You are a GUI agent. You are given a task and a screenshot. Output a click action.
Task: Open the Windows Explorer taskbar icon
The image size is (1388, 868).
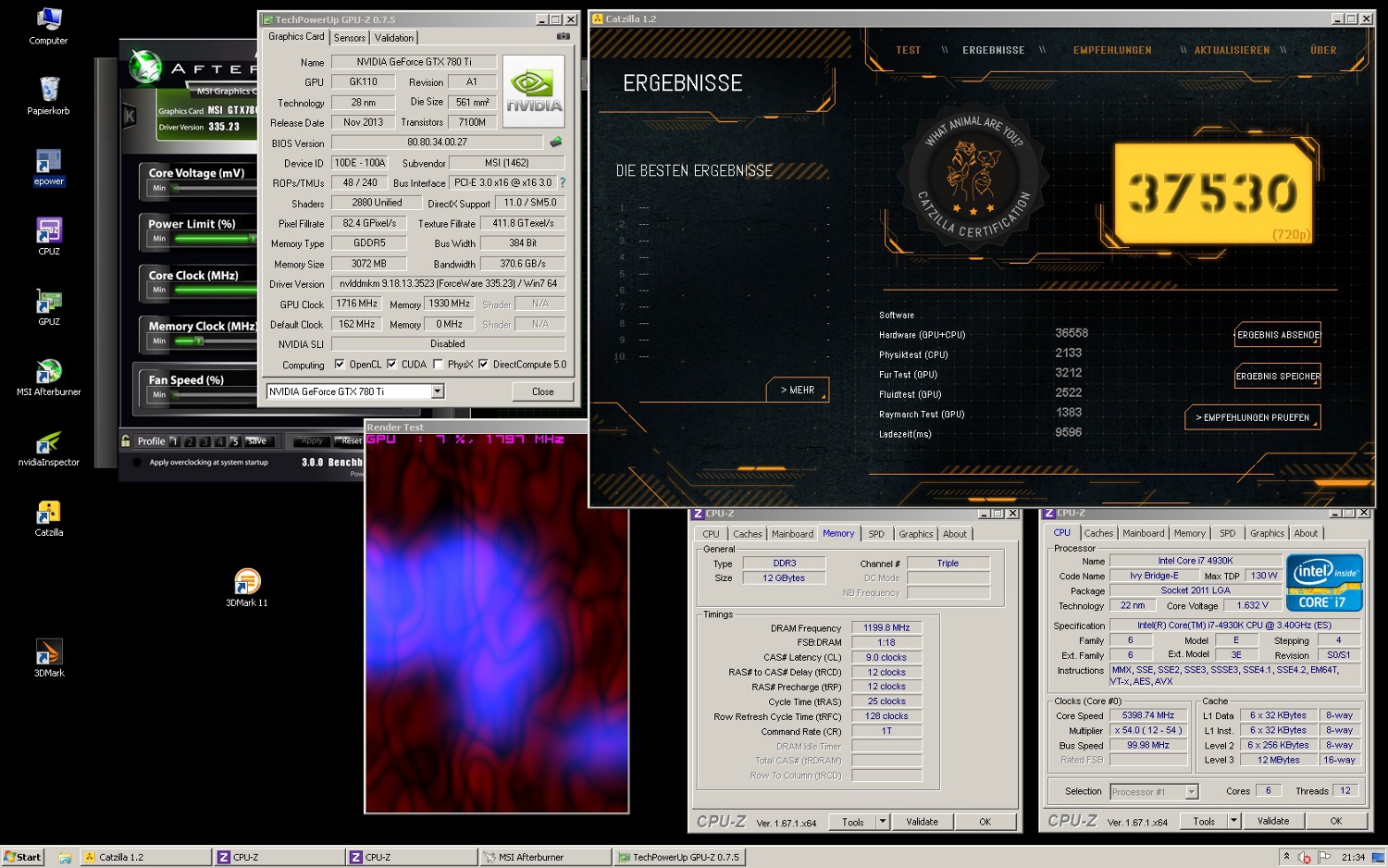click(x=65, y=857)
